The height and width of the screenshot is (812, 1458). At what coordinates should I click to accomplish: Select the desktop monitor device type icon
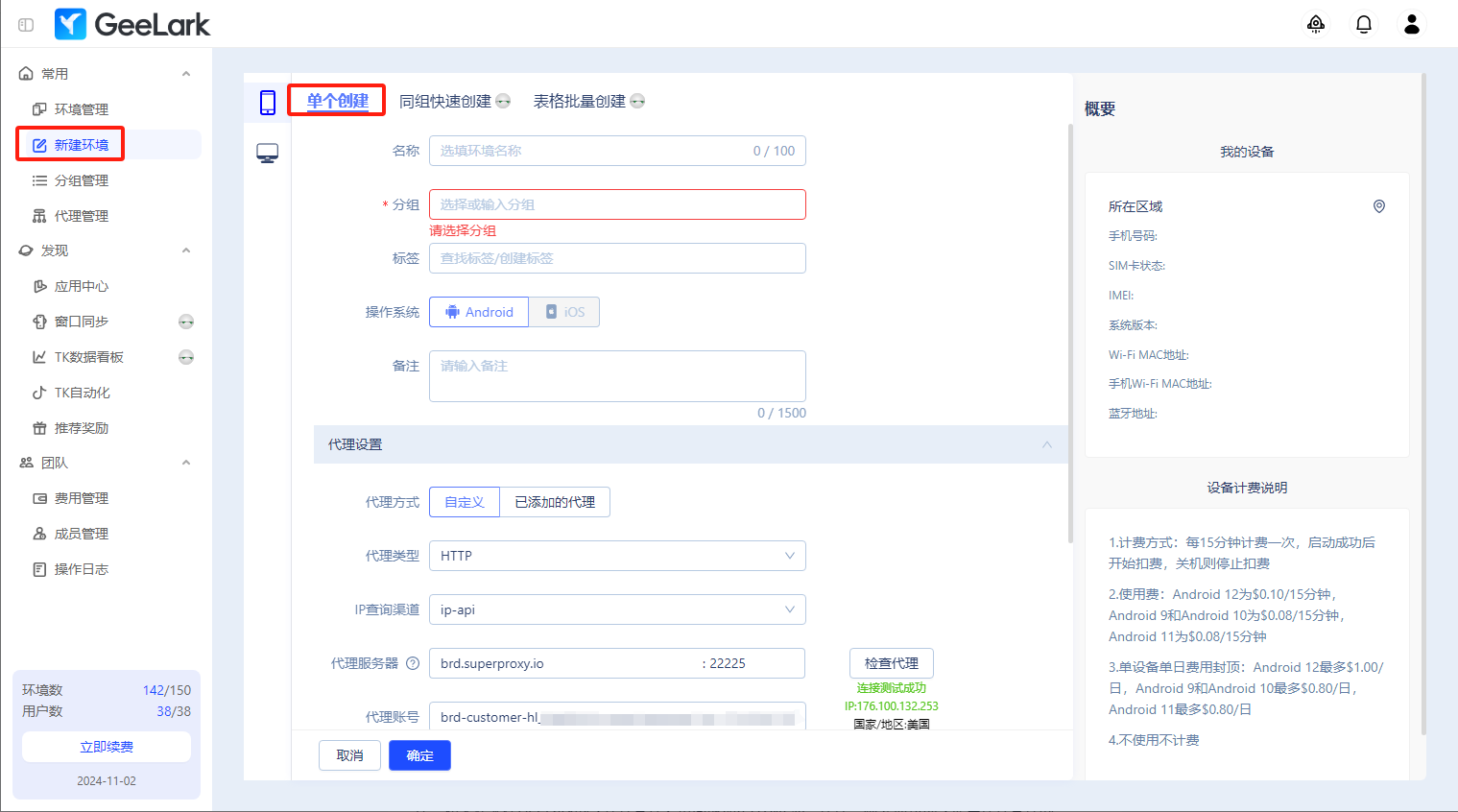[268, 154]
